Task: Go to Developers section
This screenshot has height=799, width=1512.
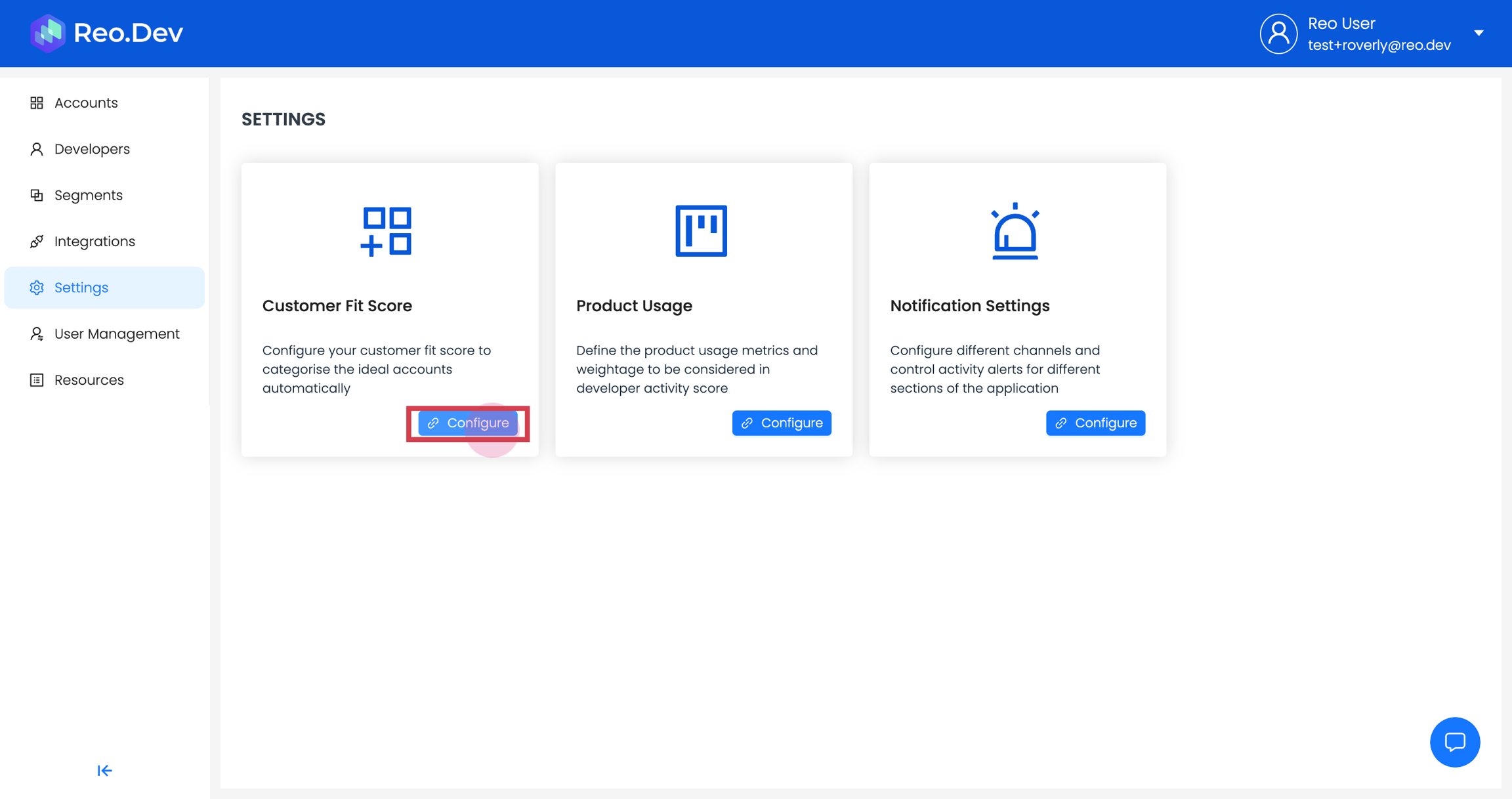Action: (x=92, y=149)
